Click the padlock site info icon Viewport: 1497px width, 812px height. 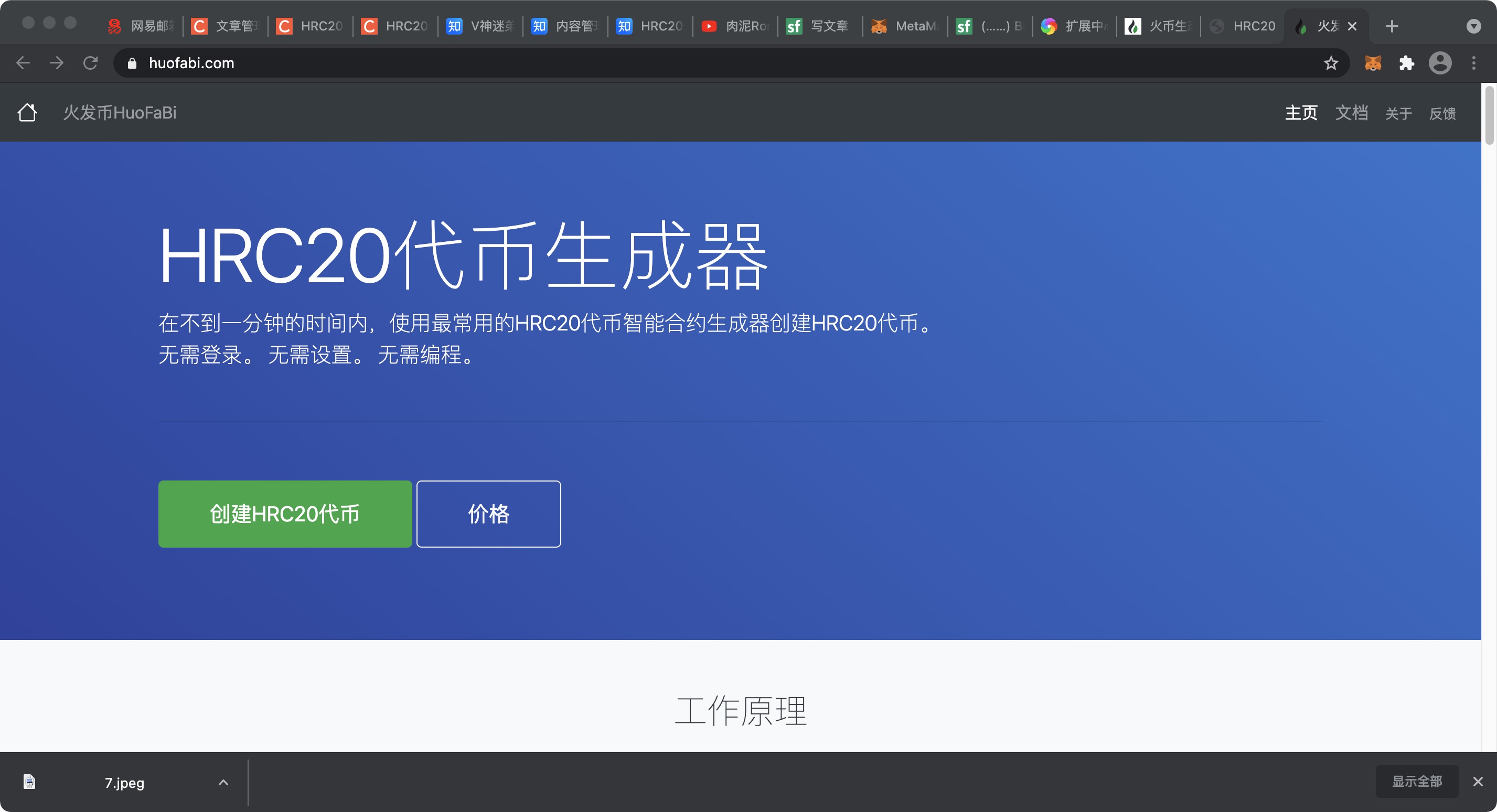tap(132, 63)
